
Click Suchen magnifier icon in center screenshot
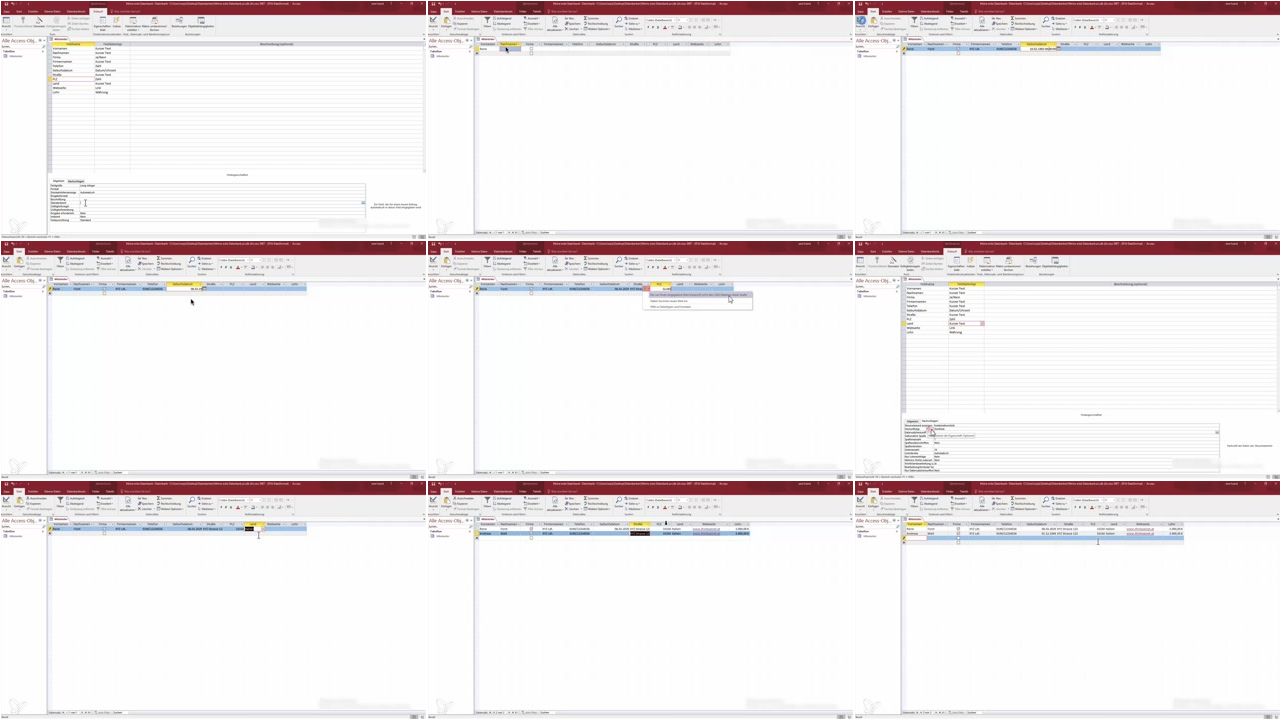(618, 262)
